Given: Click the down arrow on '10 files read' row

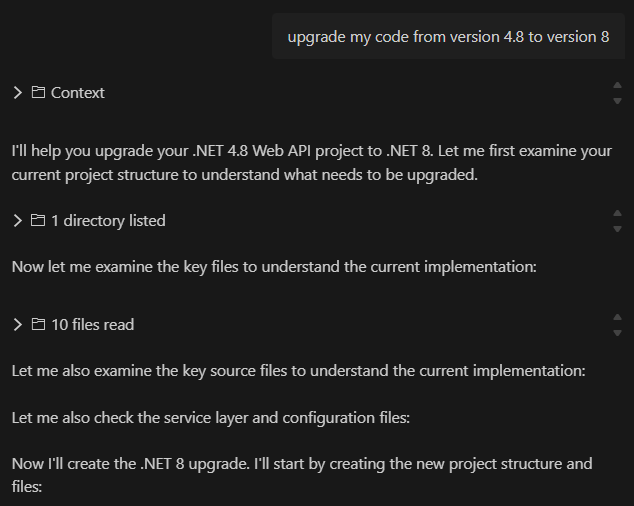Looking at the screenshot, I should pos(617,333).
